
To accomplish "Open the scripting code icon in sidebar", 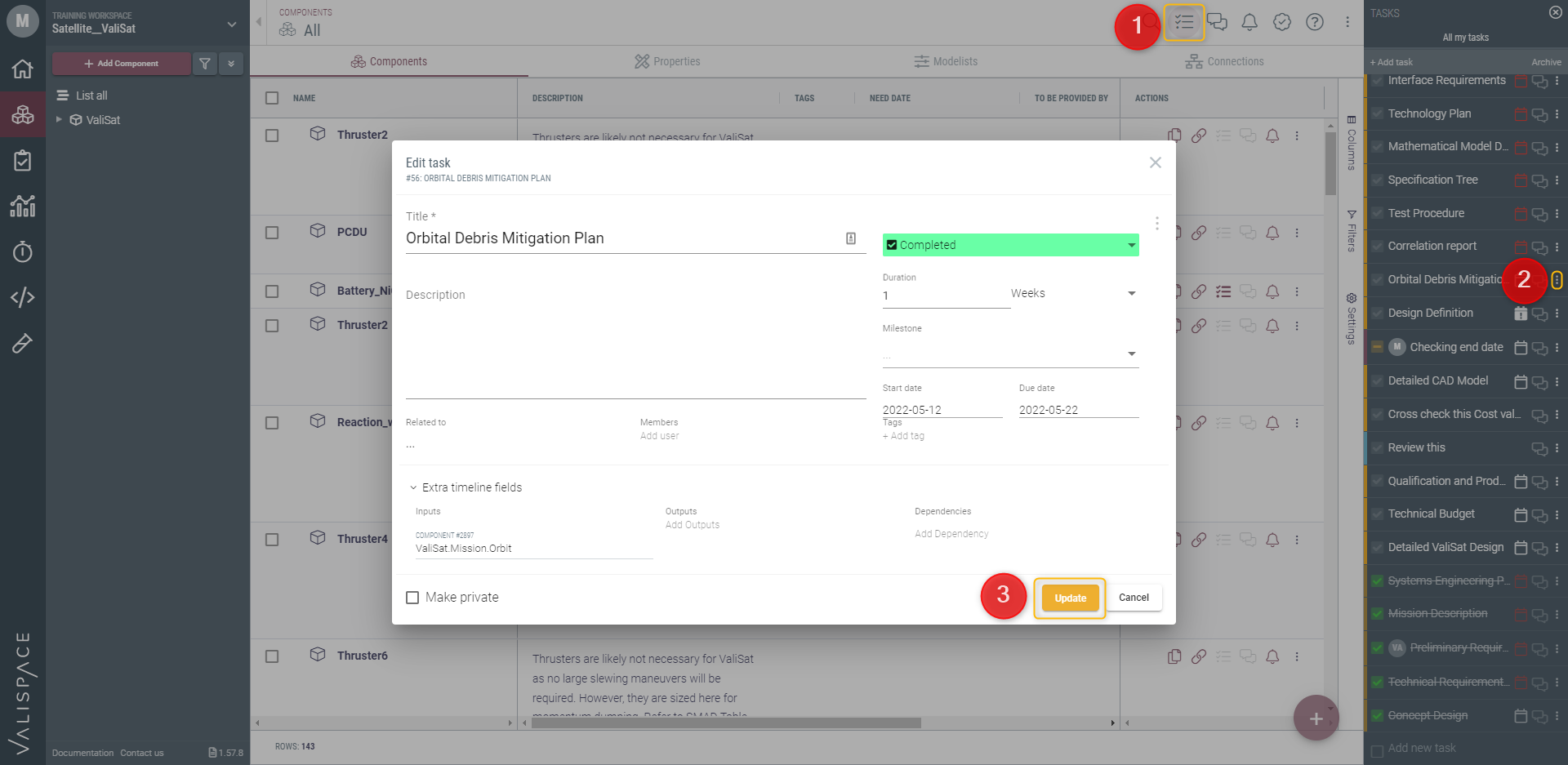I will (22, 297).
